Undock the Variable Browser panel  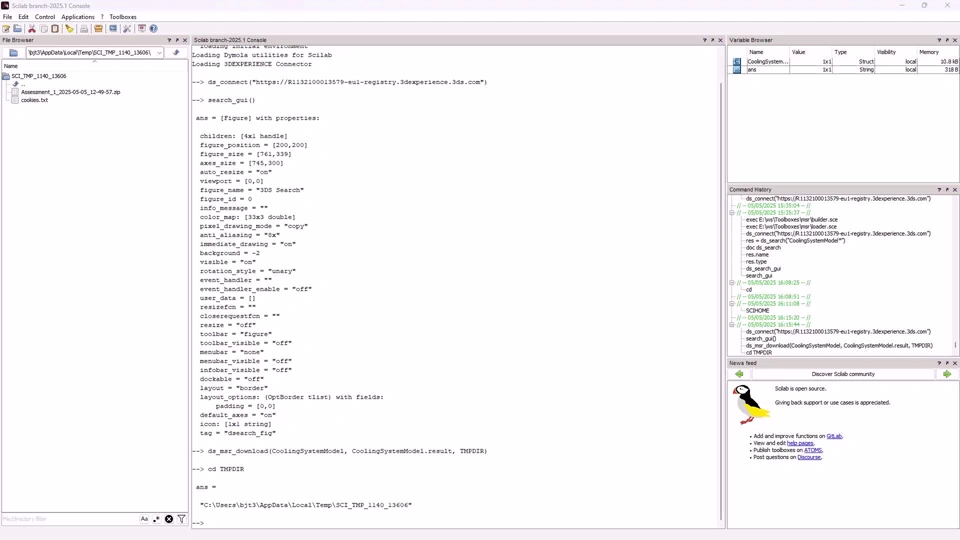click(x=947, y=40)
